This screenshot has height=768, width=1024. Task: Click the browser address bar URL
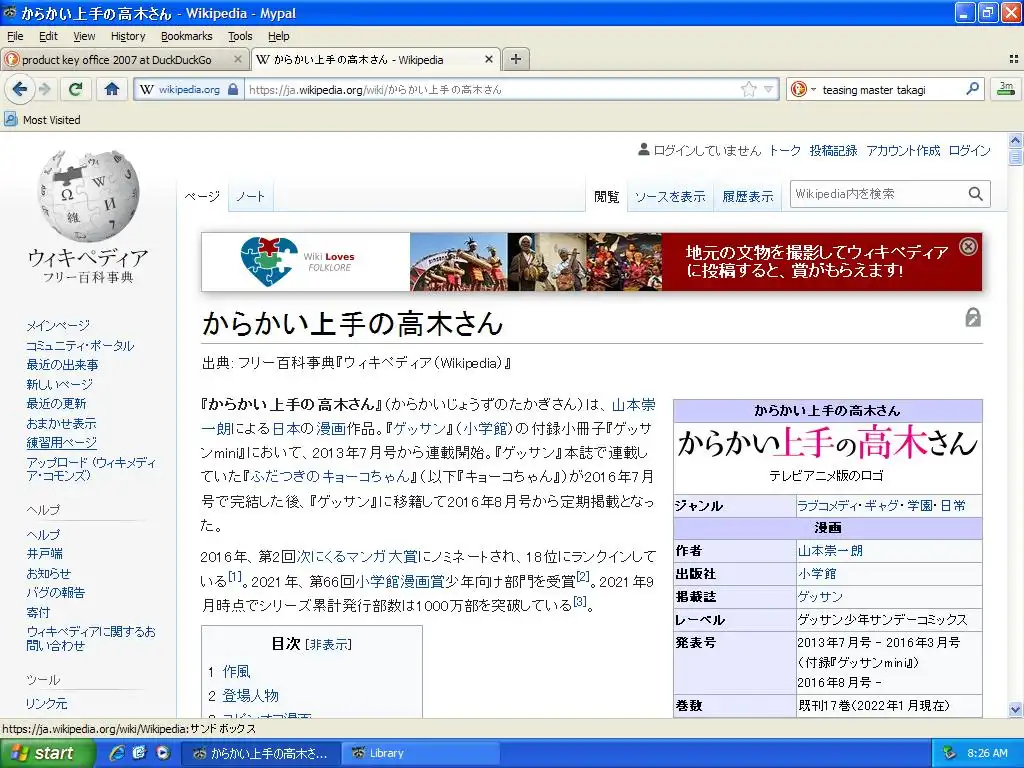[x=493, y=89]
